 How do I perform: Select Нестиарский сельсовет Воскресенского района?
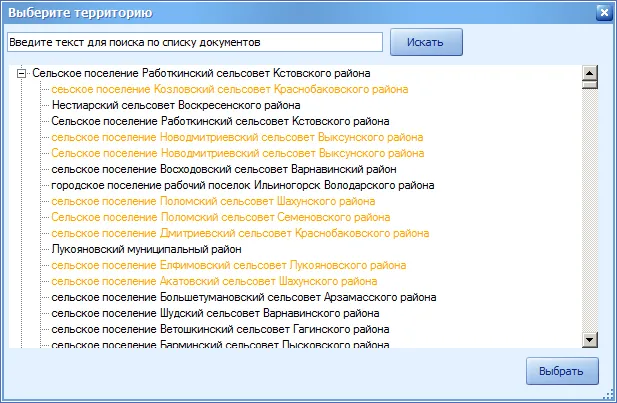(176, 105)
